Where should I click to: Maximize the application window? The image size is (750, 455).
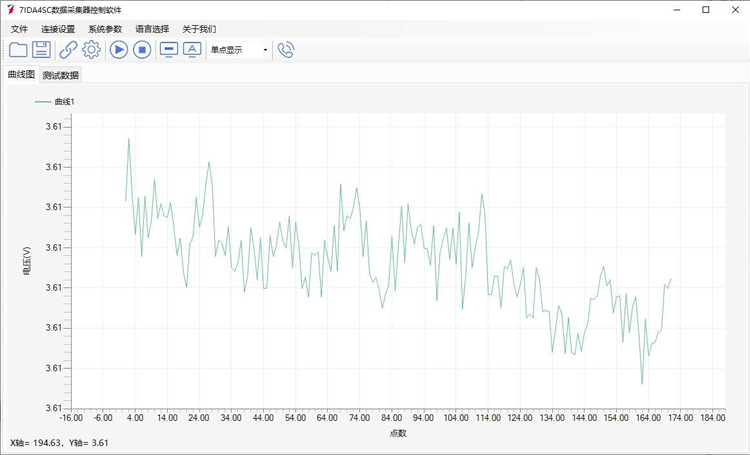[x=705, y=10]
